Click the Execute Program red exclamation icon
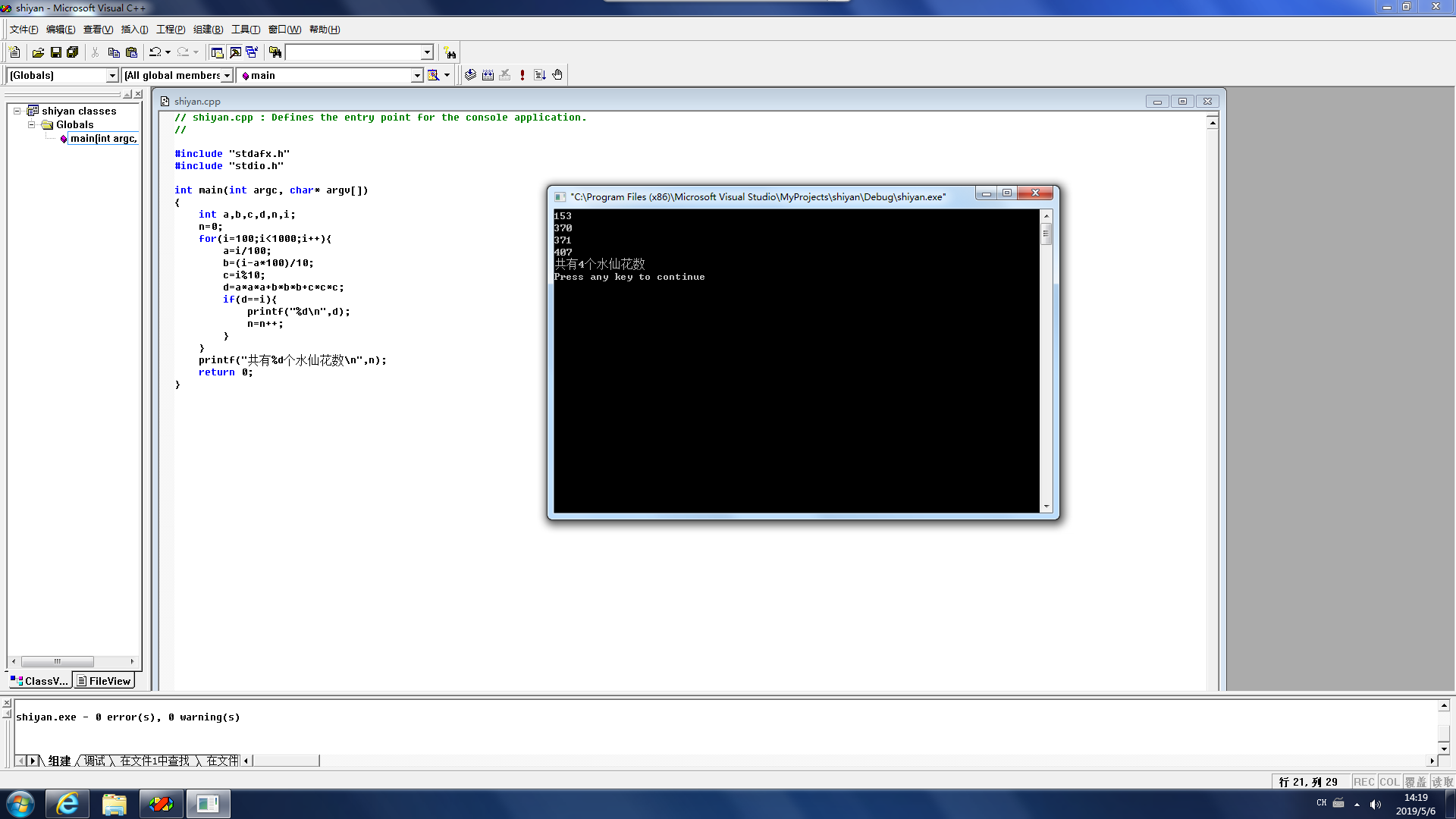Viewport: 1456px width, 819px height. [x=522, y=75]
